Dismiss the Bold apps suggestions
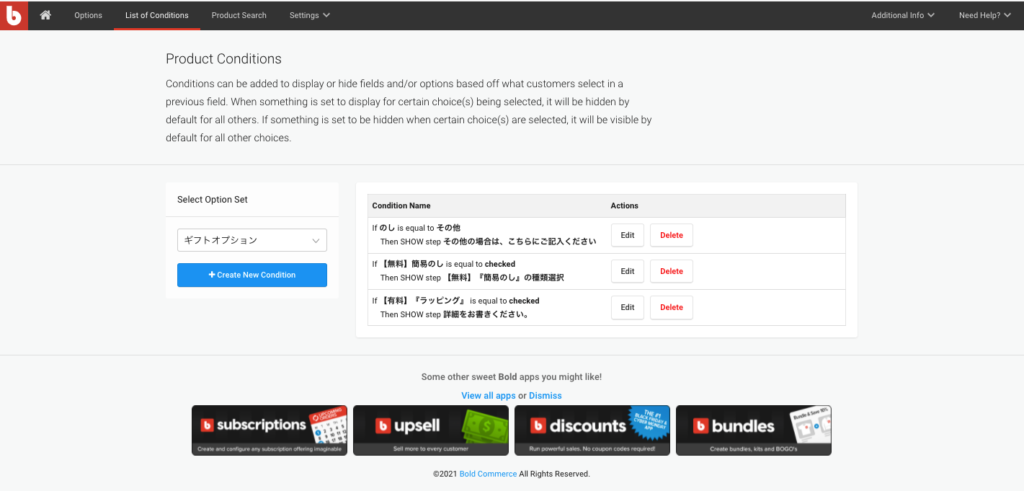The width and height of the screenshot is (1024, 491). (x=545, y=396)
